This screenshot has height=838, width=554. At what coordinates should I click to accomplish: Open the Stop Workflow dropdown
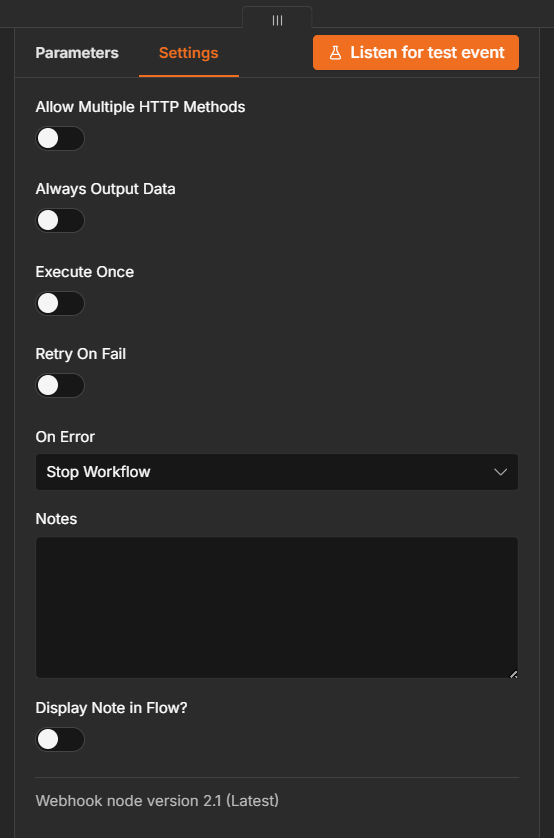point(277,472)
